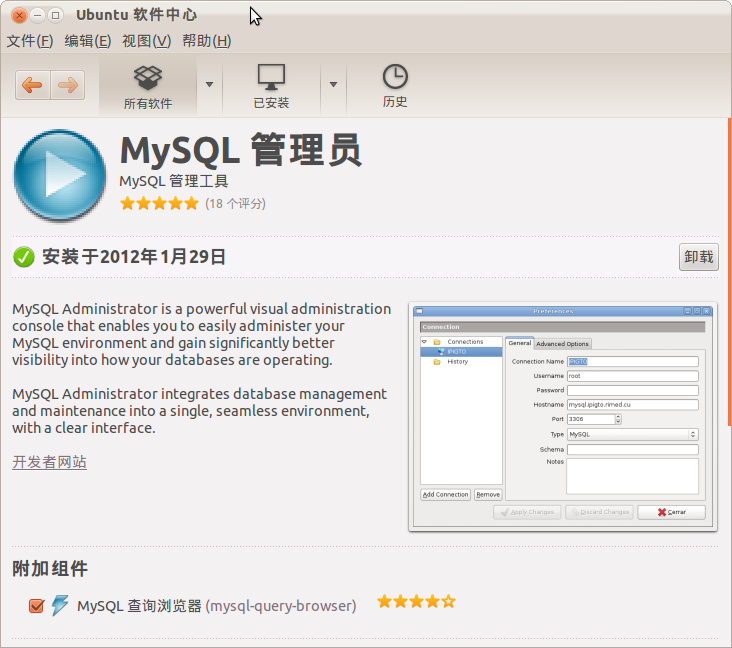
Task: Open the 所有软件 (All Software) section
Action: [x=148, y=87]
